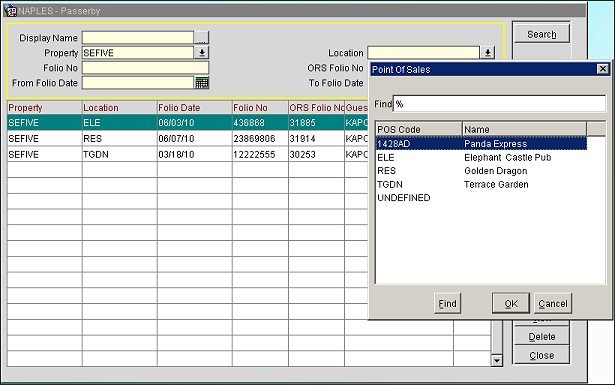This screenshot has width=615, height=385.
Task: Click the Delete button
Action: [541, 336]
